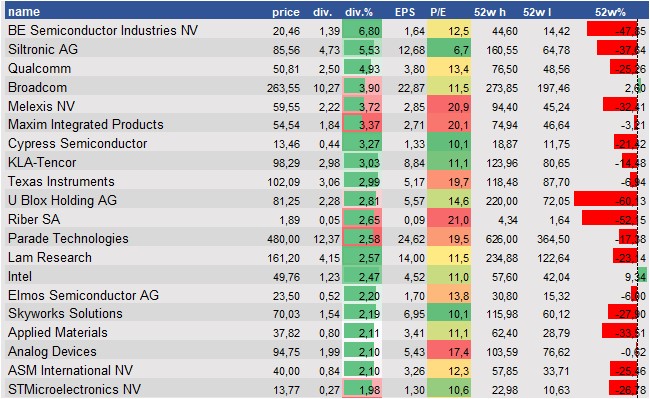
Task: Sort by the name column header
Action: click(24, 12)
